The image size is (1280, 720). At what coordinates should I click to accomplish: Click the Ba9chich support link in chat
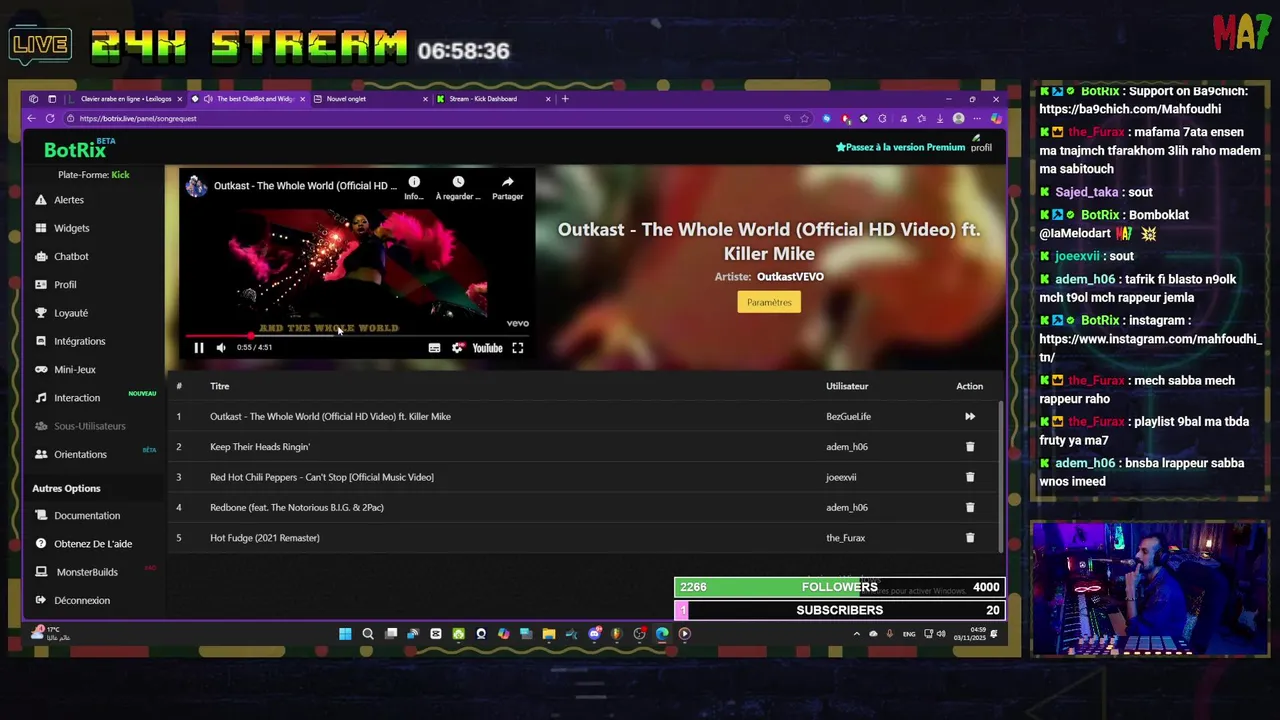point(1129,109)
